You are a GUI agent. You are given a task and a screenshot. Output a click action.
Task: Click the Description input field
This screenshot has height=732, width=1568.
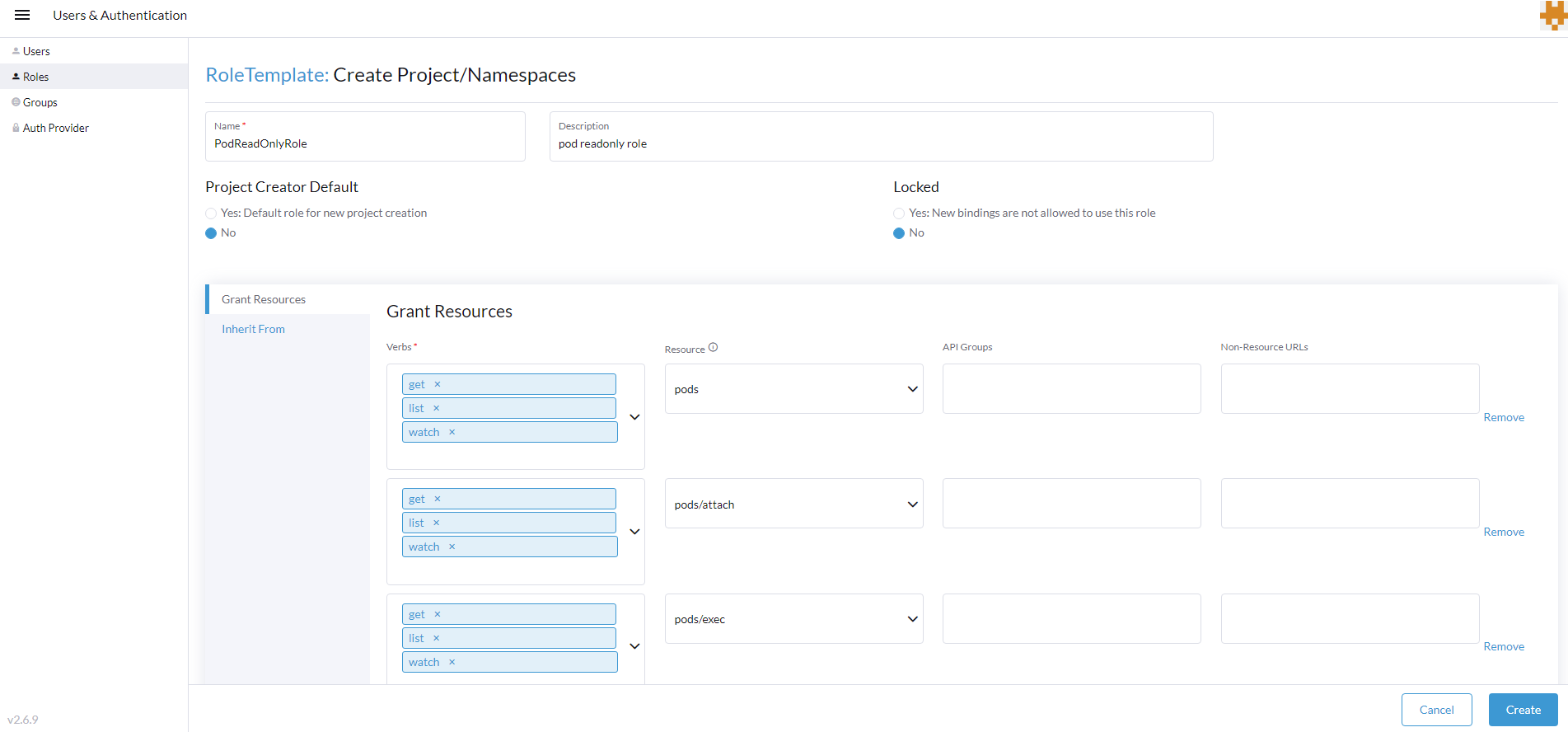(881, 144)
